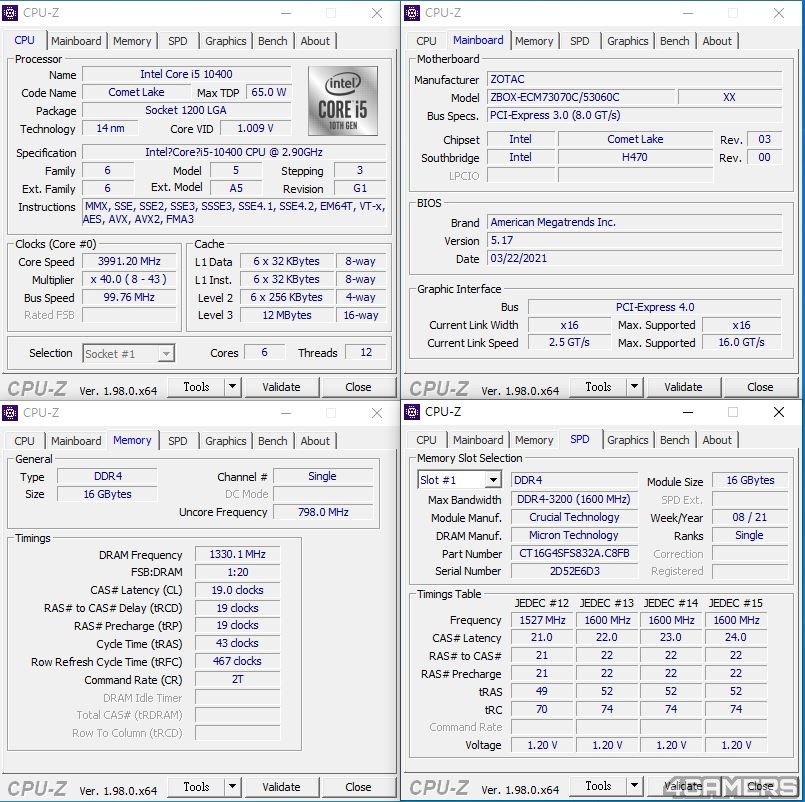
Task: Click the serial number '2D52E6D3'
Action: (574, 571)
